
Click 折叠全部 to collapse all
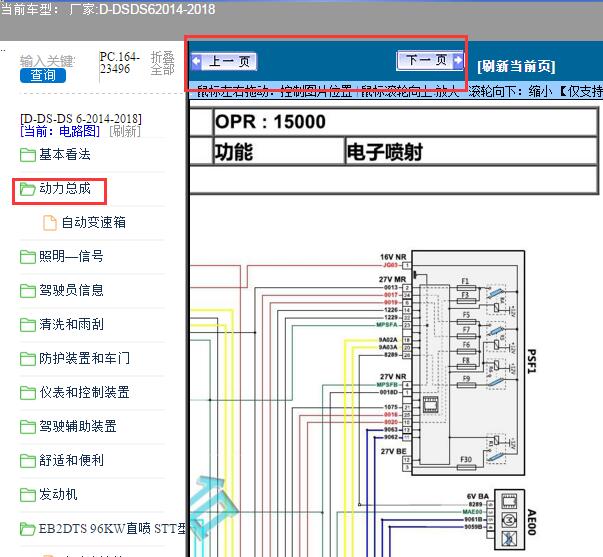tap(162, 63)
